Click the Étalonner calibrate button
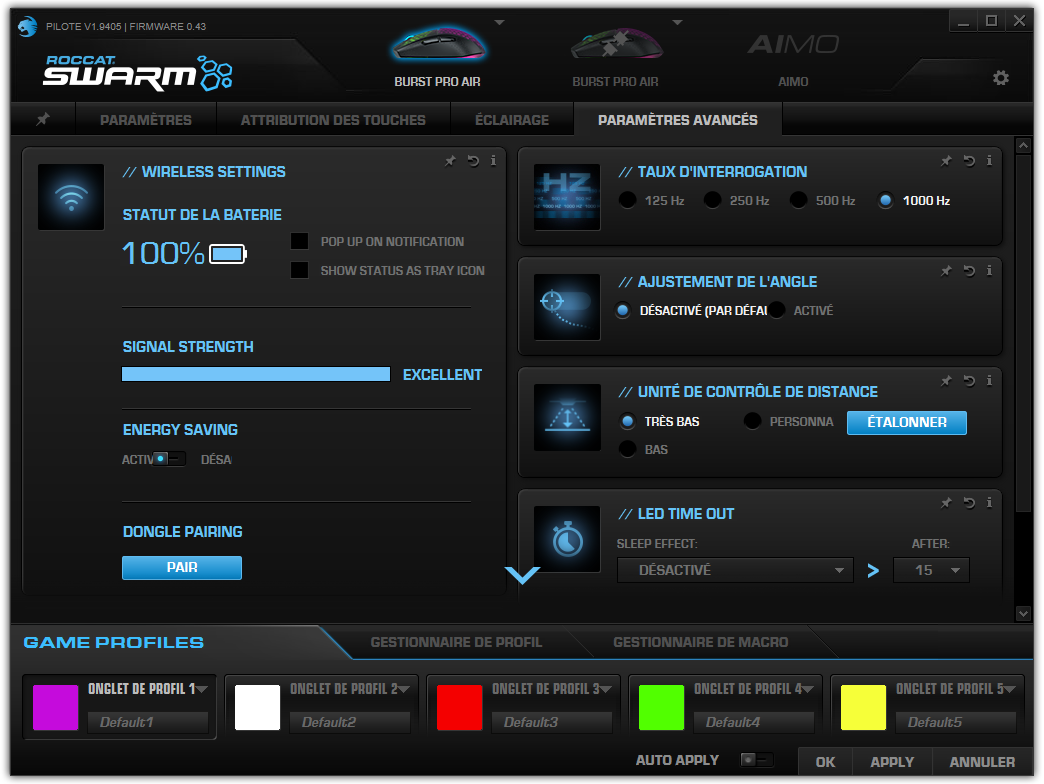 tap(906, 422)
